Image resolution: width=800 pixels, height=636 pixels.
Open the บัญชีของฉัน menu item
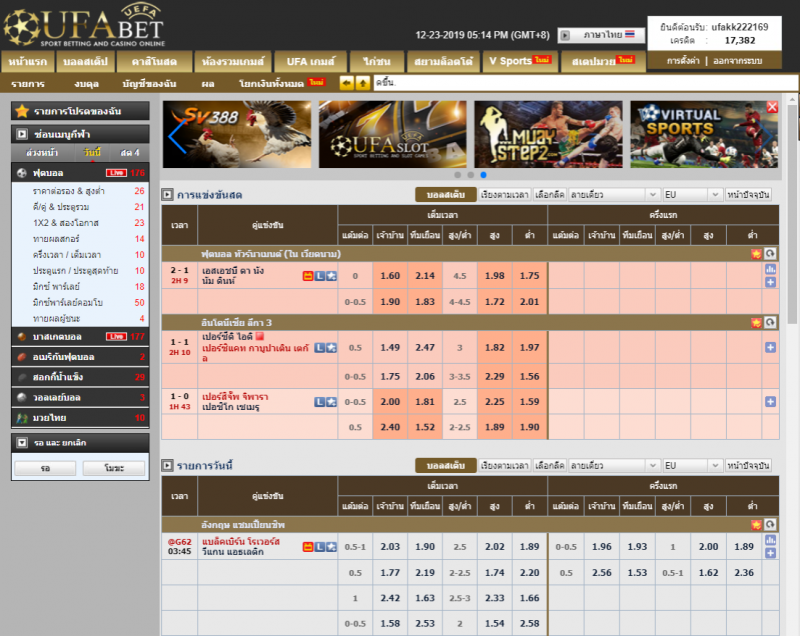point(149,83)
